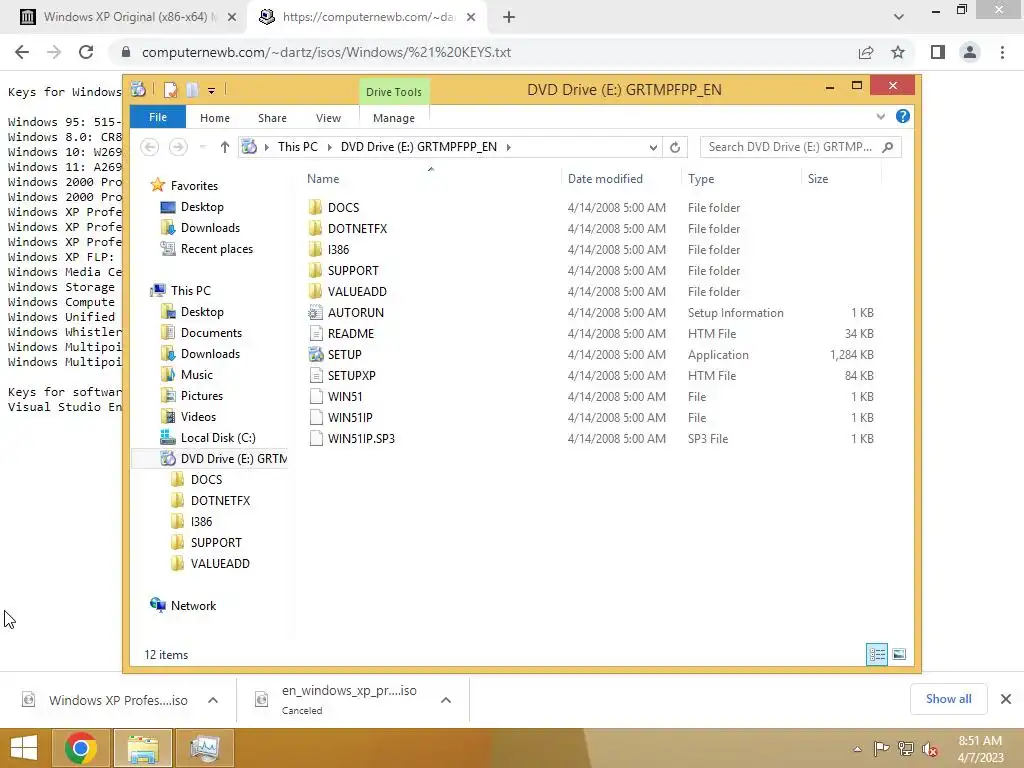Open Favorites in navigation pane
This screenshot has height=768, width=1024.
(194, 185)
